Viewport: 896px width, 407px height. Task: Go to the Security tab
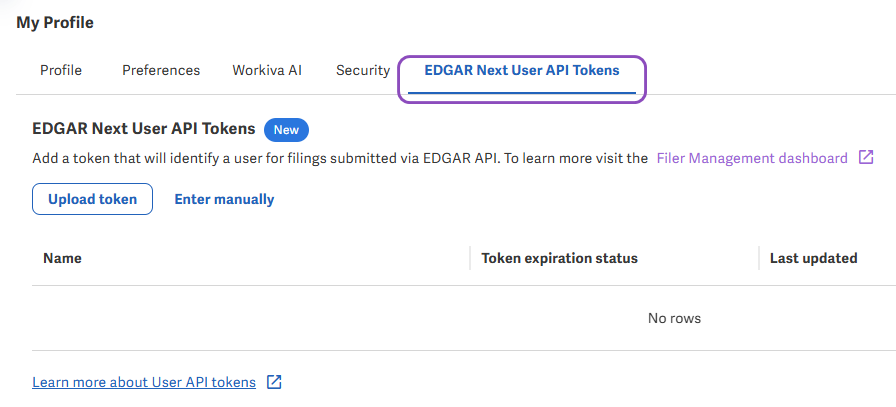[x=363, y=70]
